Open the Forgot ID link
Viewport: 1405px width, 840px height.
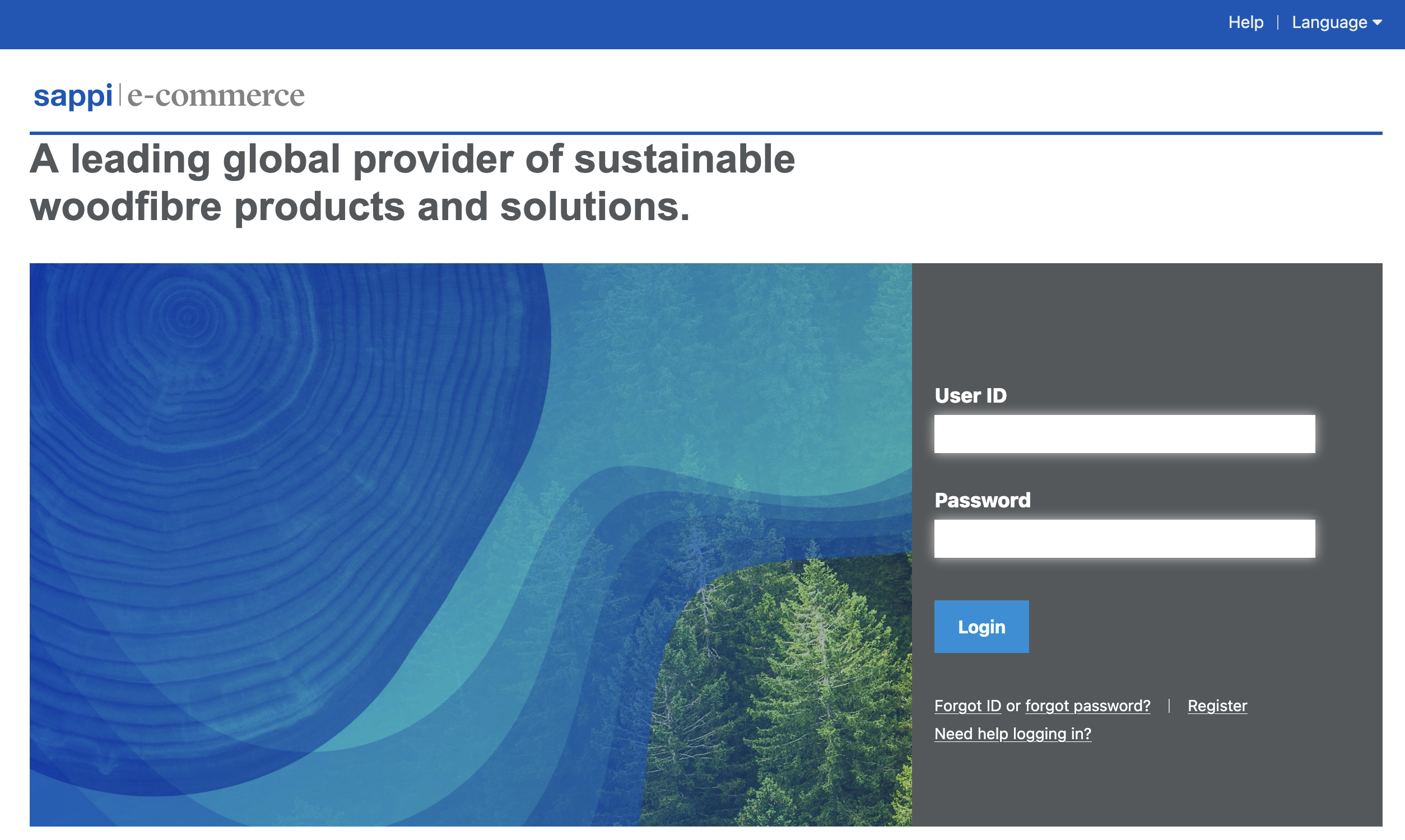(967, 706)
